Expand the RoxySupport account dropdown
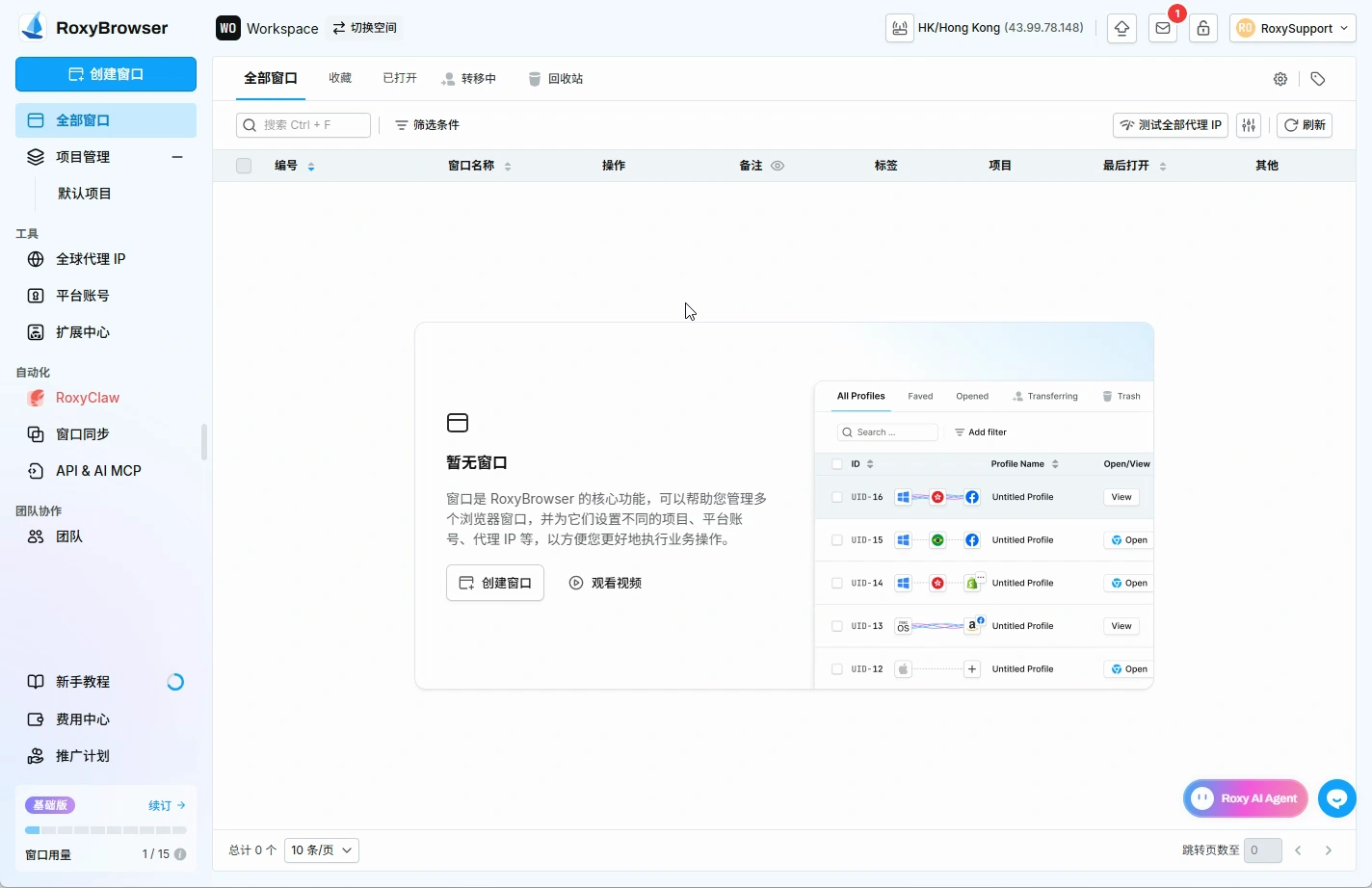Screen dimensions: 1372x888 point(1292,28)
